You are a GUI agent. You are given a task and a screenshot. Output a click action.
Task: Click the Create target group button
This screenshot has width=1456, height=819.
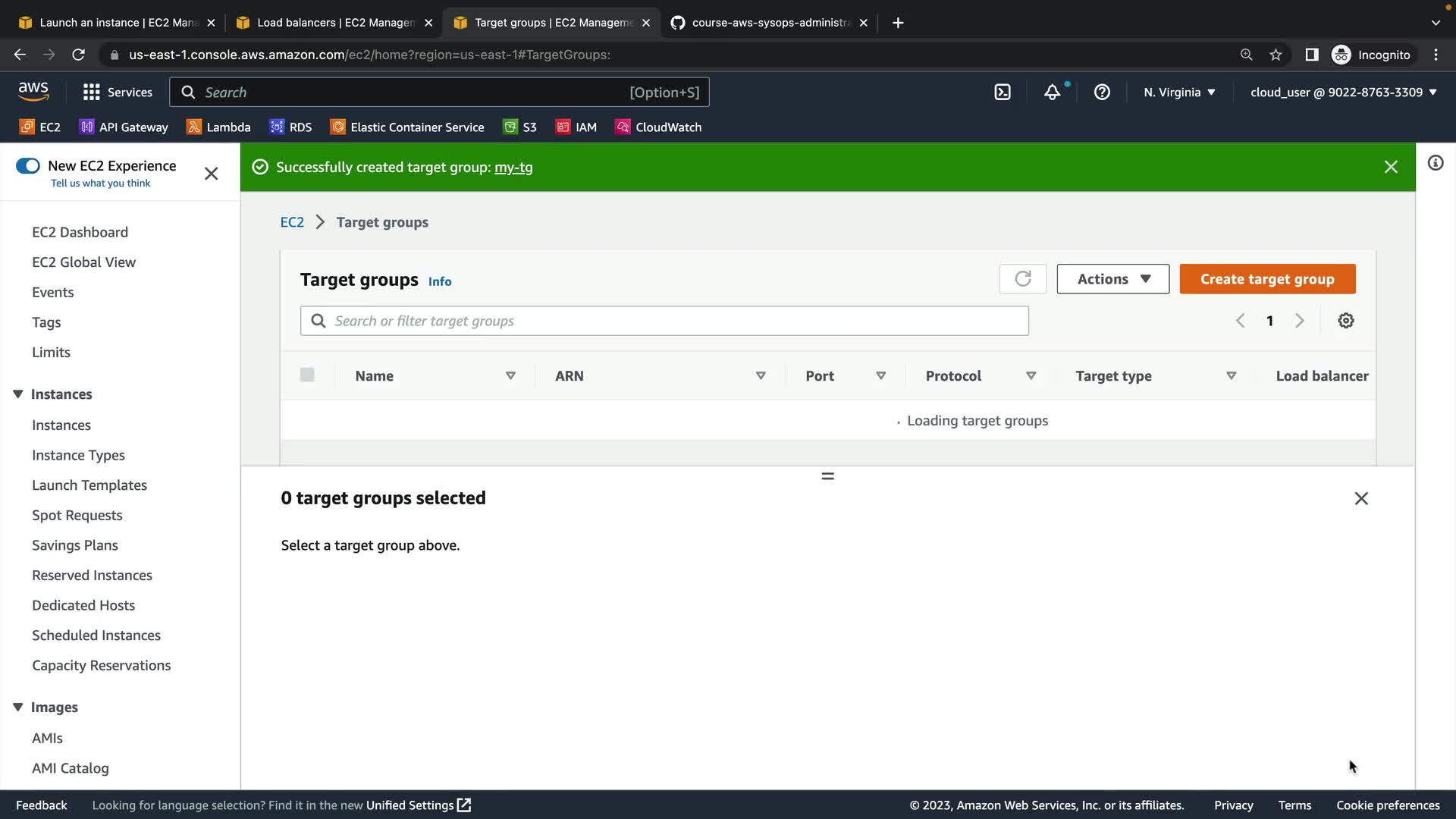point(1266,279)
